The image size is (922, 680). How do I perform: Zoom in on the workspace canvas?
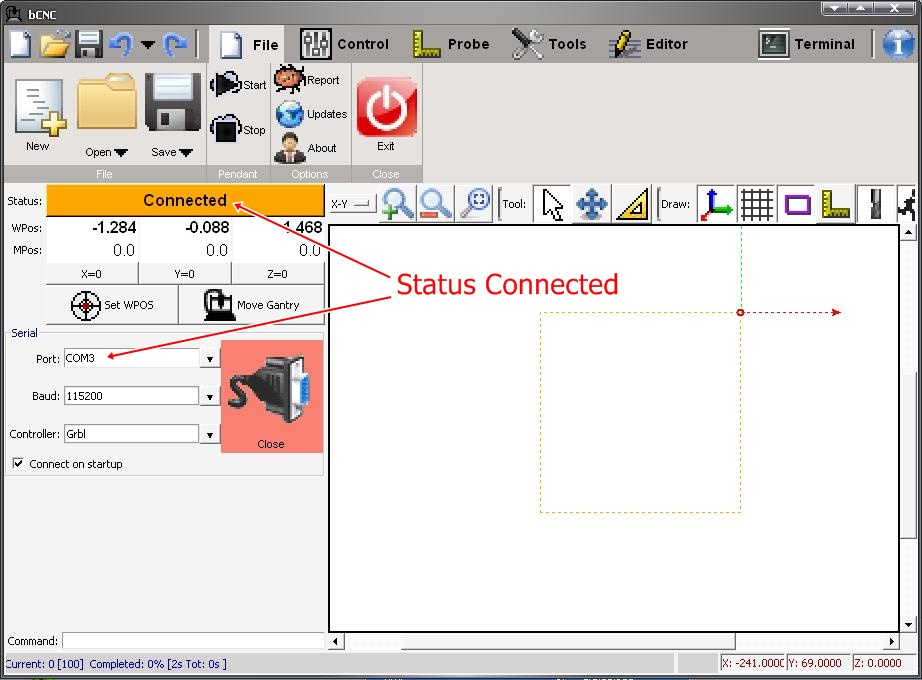click(397, 204)
